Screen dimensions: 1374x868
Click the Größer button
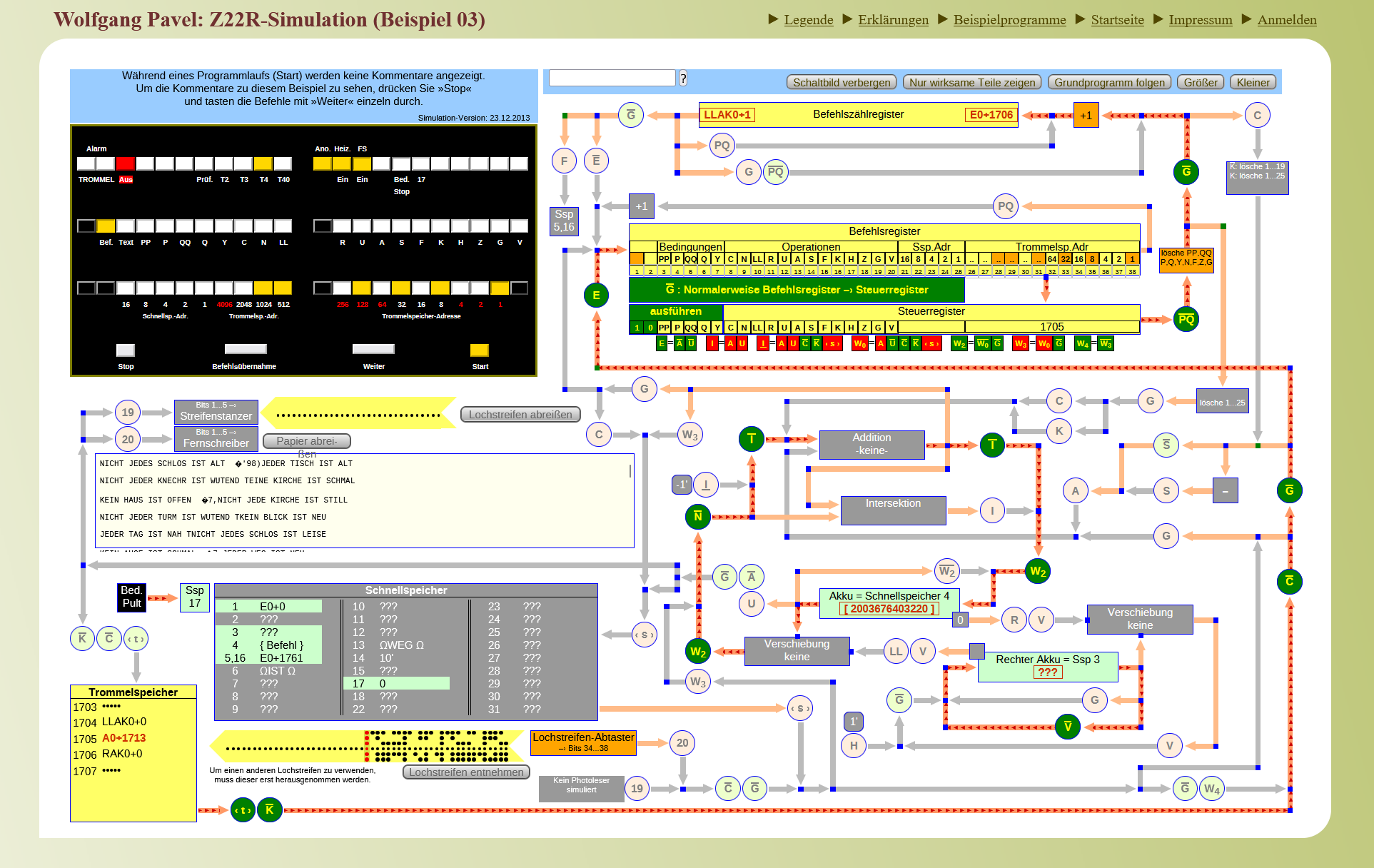(1201, 83)
